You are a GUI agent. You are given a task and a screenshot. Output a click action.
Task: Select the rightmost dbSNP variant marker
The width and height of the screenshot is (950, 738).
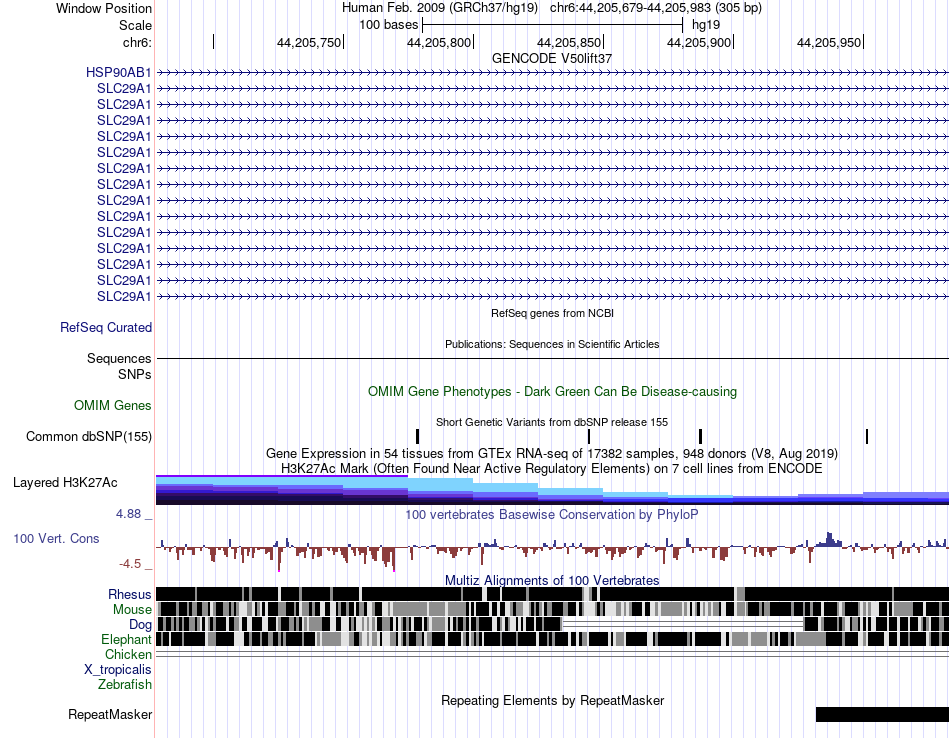click(867, 436)
